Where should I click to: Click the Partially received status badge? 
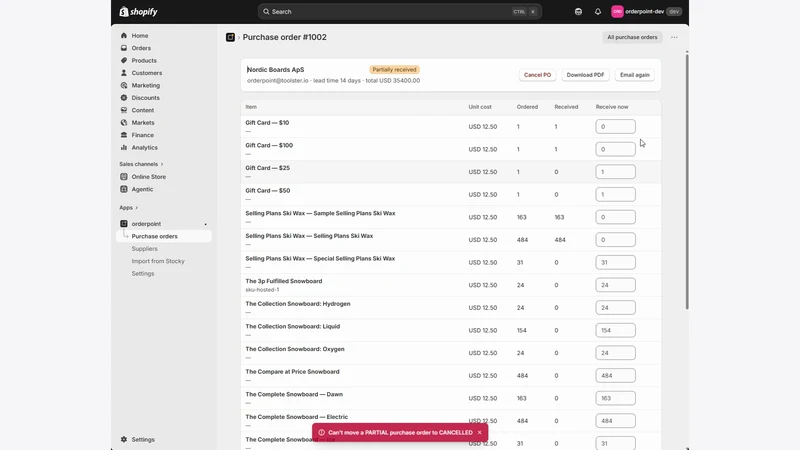pyautogui.click(x=394, y=69)
